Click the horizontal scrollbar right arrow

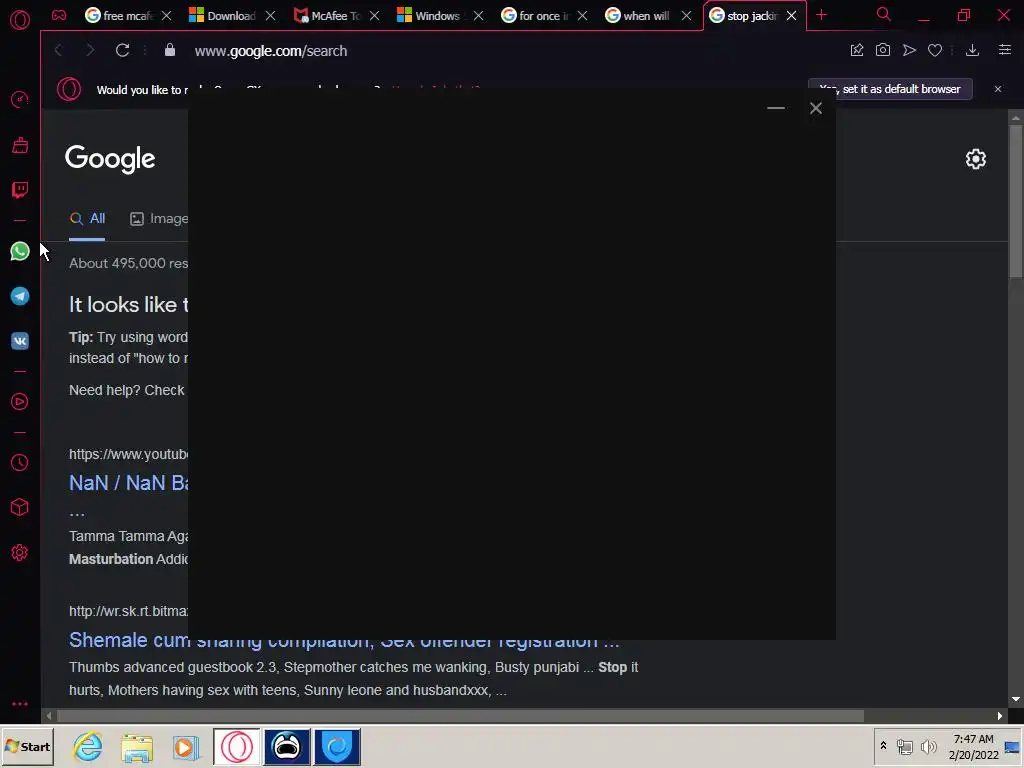click(x=999, y=716)
